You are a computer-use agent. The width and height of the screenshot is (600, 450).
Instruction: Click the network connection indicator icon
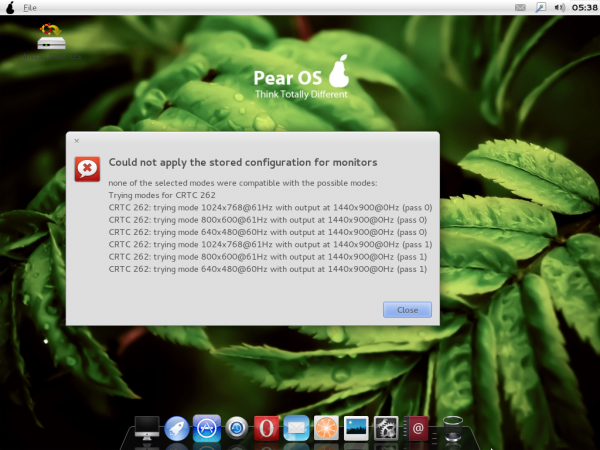(540, 7)
